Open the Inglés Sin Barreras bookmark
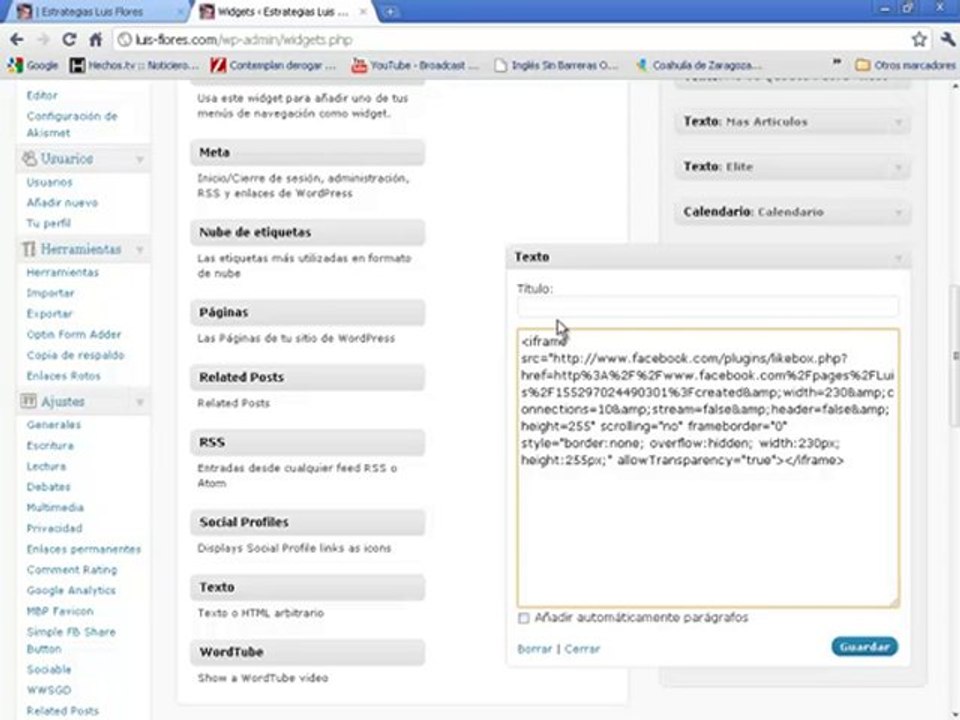This screenshot has height=720, width=960. coord(556,65)
